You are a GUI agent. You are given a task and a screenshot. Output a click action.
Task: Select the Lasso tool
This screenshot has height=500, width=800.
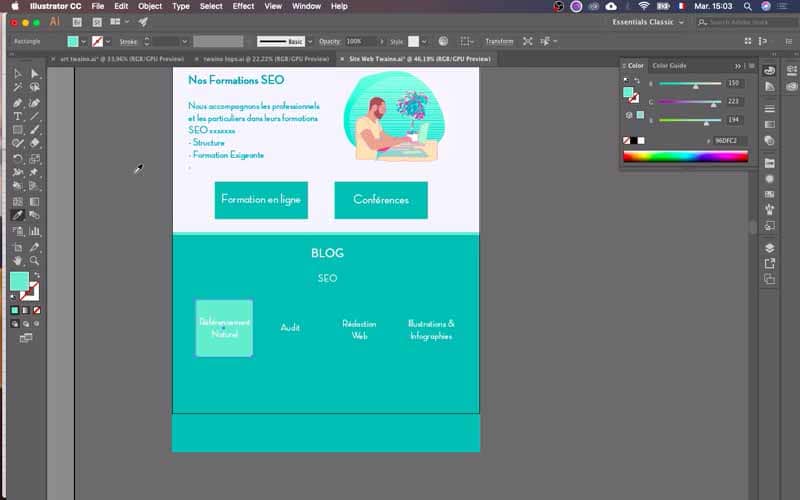(34, 88)
